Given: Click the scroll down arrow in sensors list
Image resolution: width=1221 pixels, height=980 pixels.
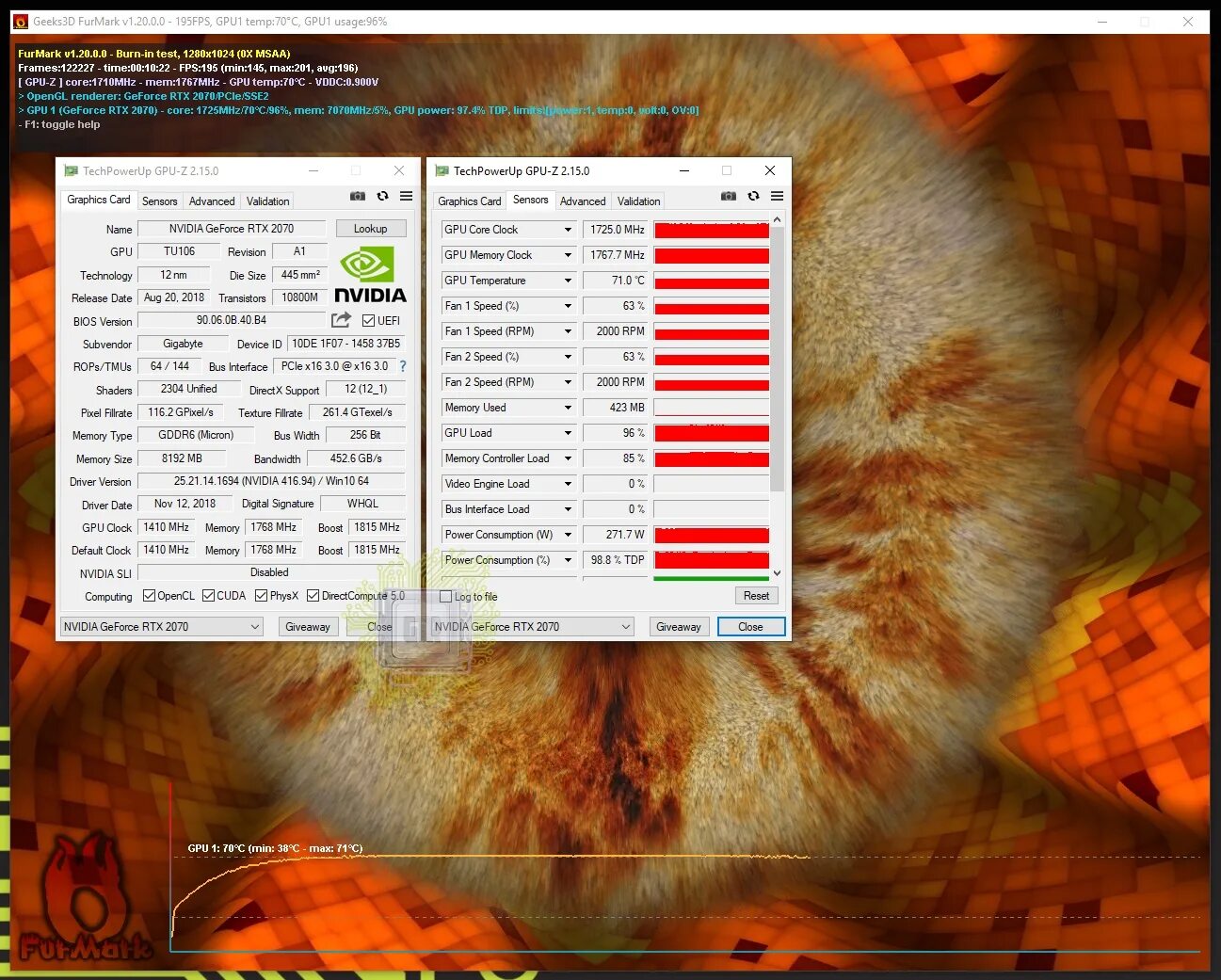Looking at the screenshot, I should click(778, 572).
